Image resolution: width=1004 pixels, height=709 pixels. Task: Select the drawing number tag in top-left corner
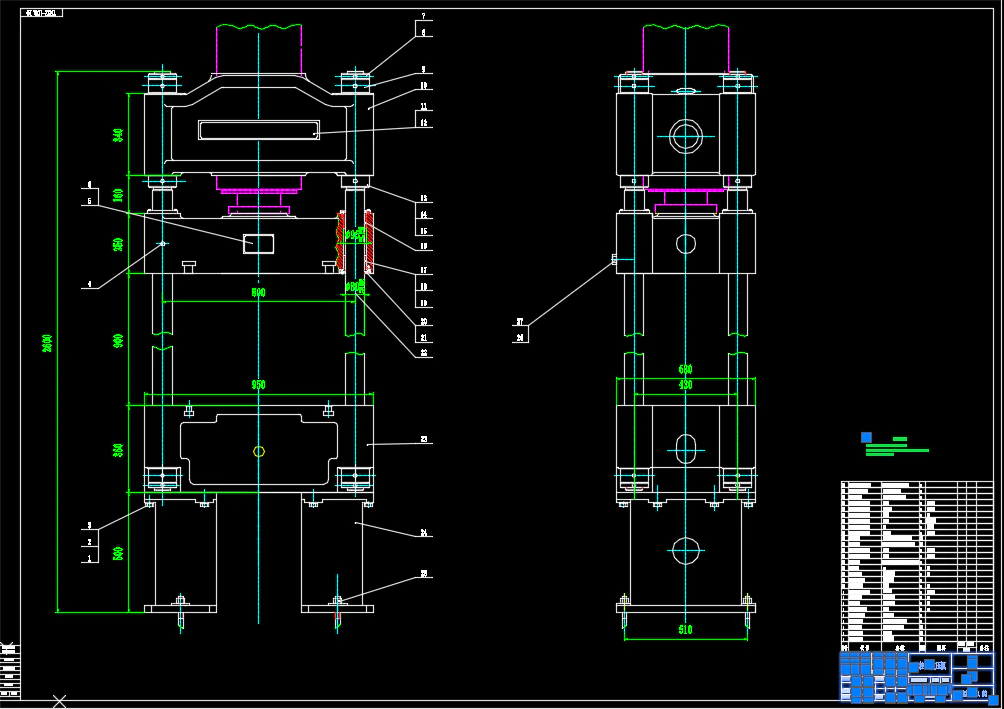pyautogui.click(x=42, y=13)
